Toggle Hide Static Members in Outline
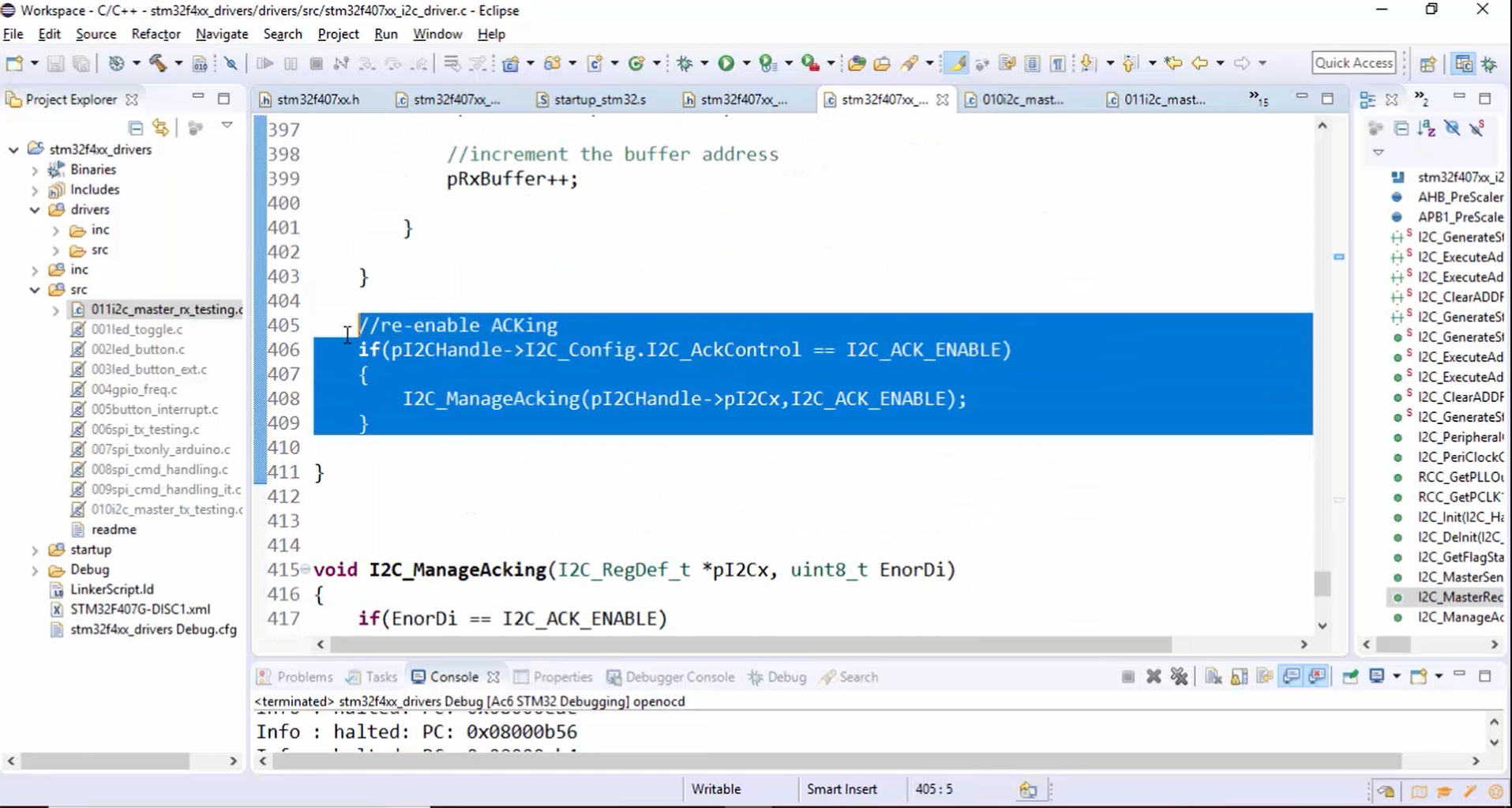 (x=1477, y=128)
